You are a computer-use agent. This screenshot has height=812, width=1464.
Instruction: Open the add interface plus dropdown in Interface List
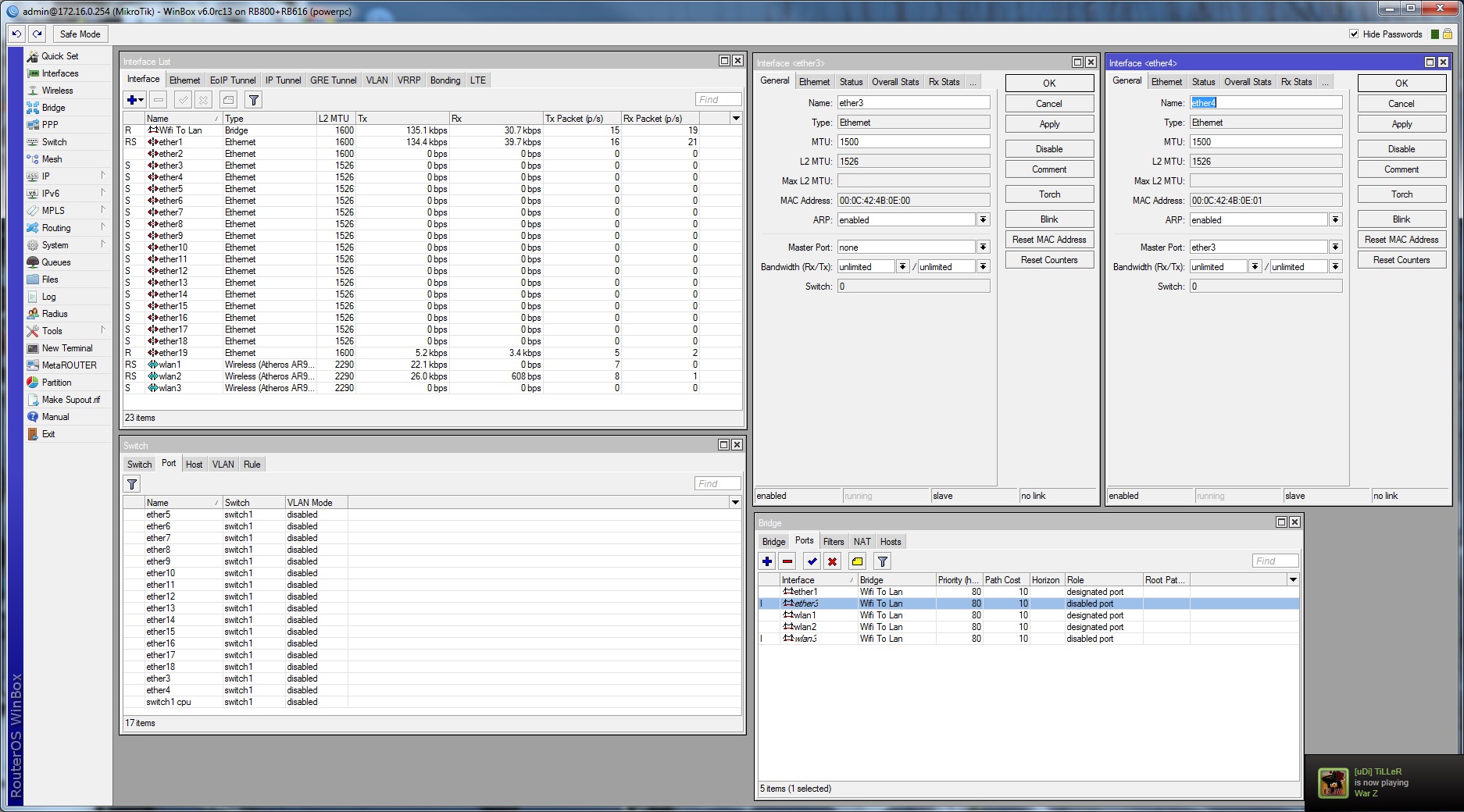point(135,100)
